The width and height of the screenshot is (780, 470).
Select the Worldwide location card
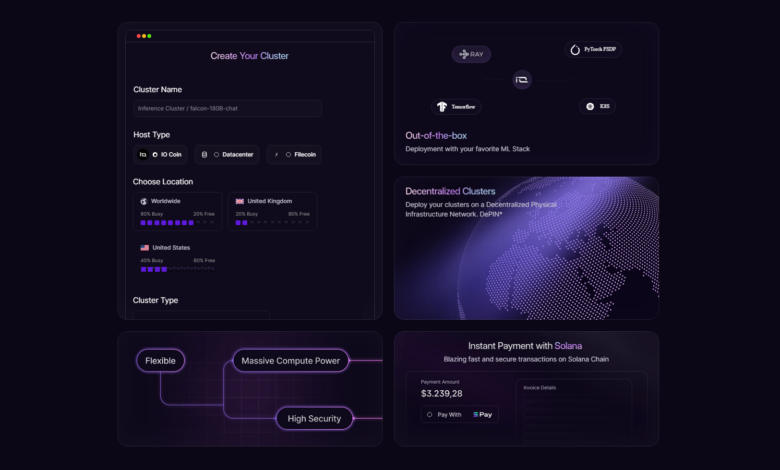point(175,211)
